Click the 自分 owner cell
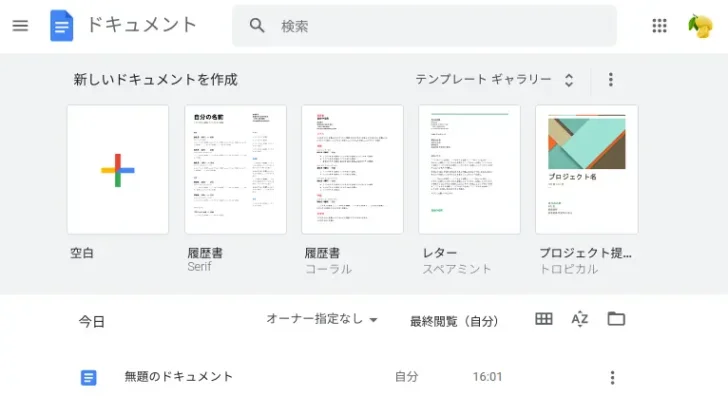 click(x=407, y=377)
